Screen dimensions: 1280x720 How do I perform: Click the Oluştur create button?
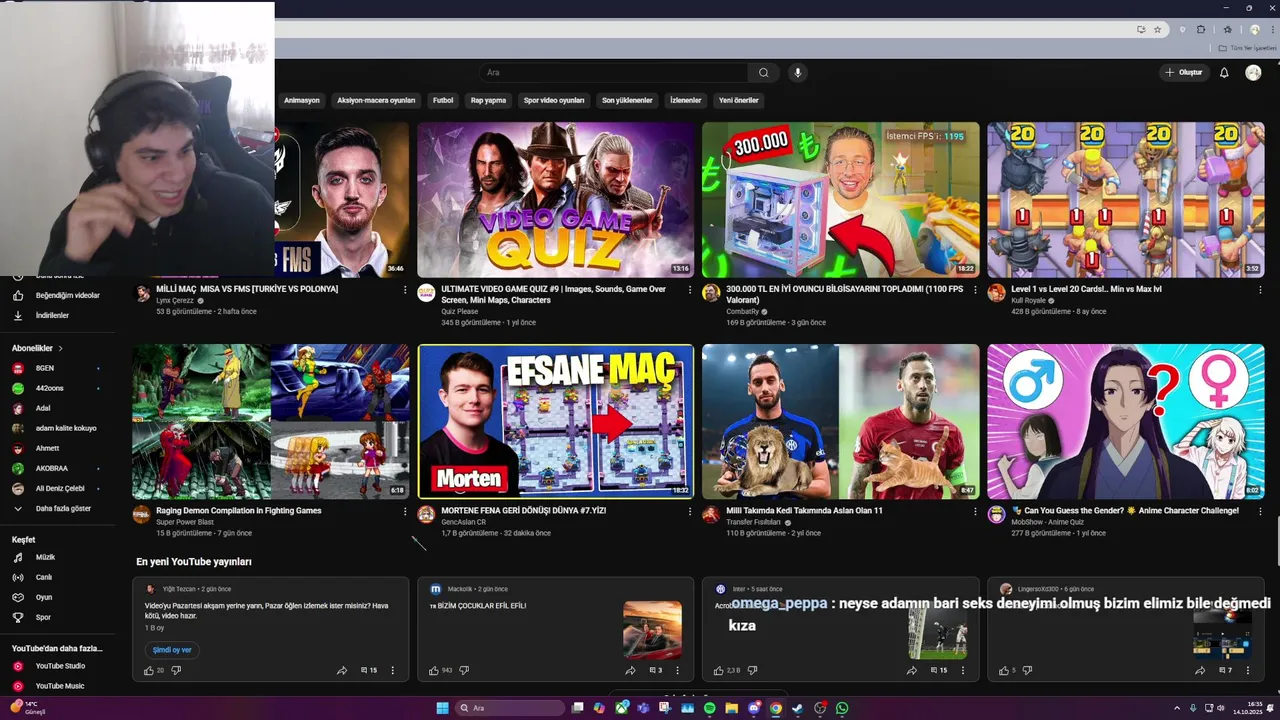tap(1184, 73)
